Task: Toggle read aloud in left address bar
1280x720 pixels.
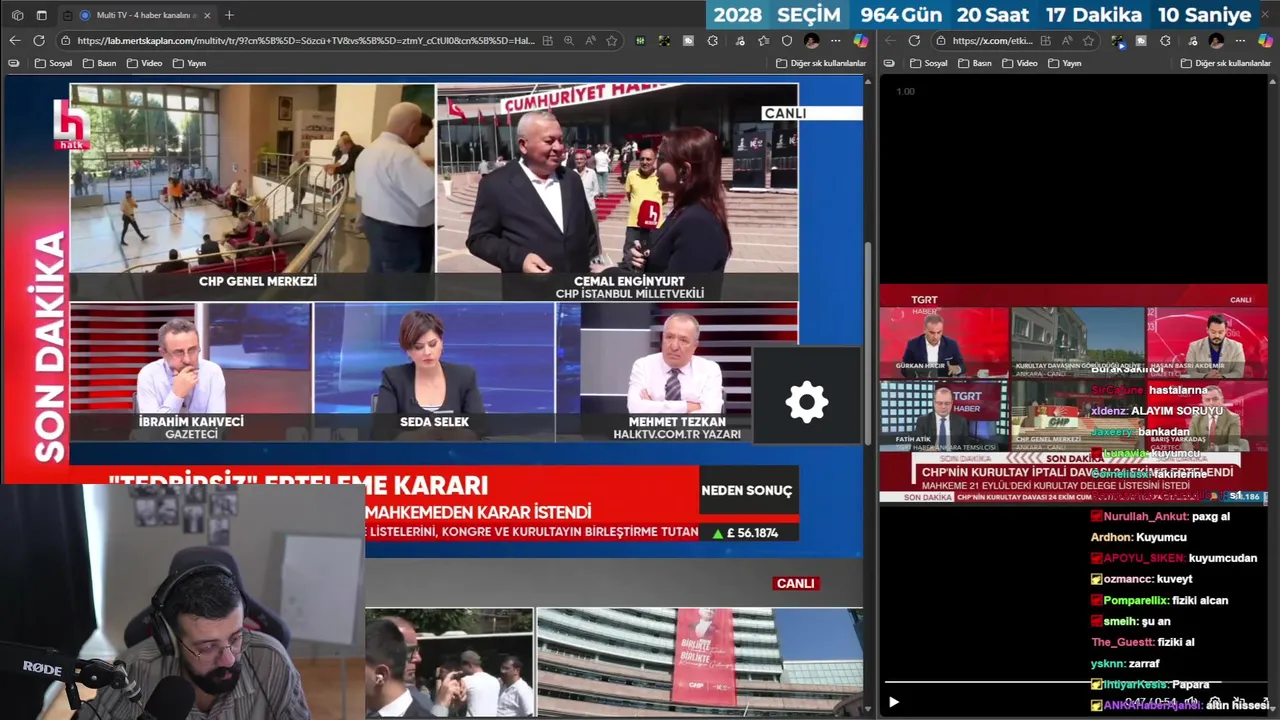Action: 590,41
